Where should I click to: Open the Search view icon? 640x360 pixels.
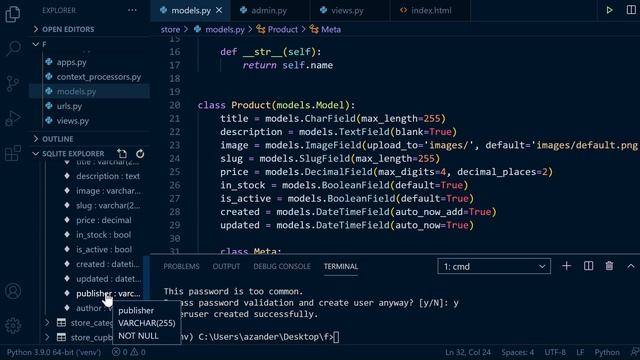(x=13, y=48)
